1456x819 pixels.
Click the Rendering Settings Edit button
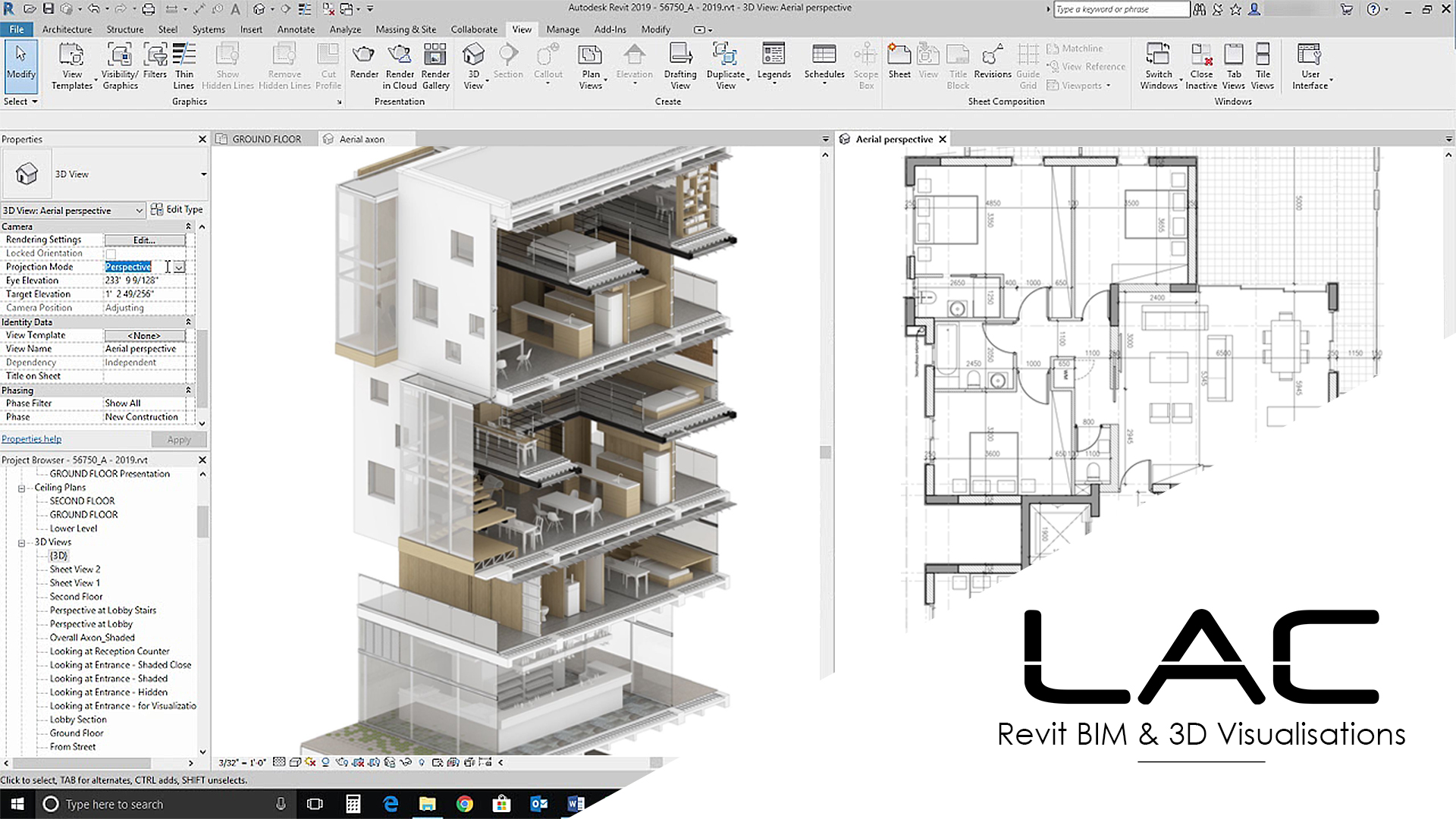[144, 240]
